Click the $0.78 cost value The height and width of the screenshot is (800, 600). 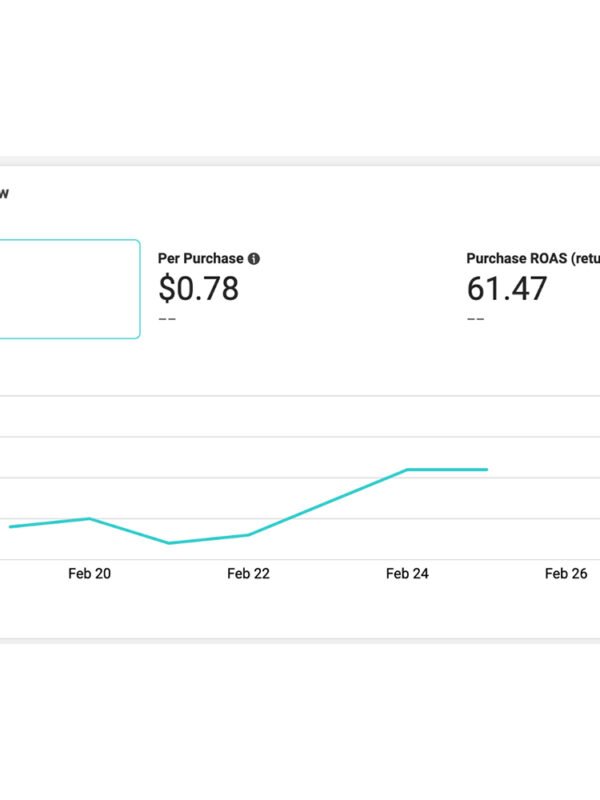click(x=198, y=289)
